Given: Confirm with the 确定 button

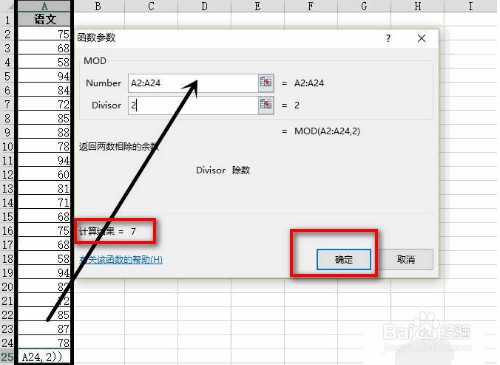Looking at the screenshot, I should [x=343, y=259].
